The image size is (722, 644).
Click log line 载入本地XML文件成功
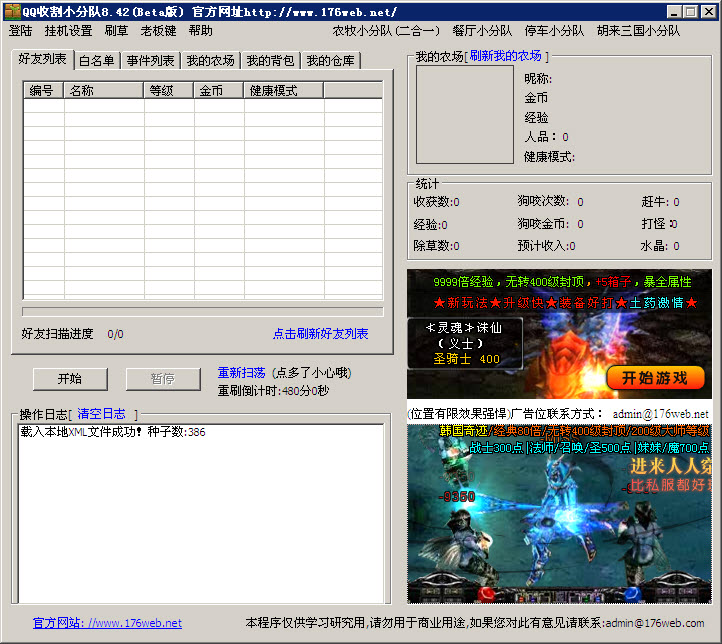(x=113, y=432)
